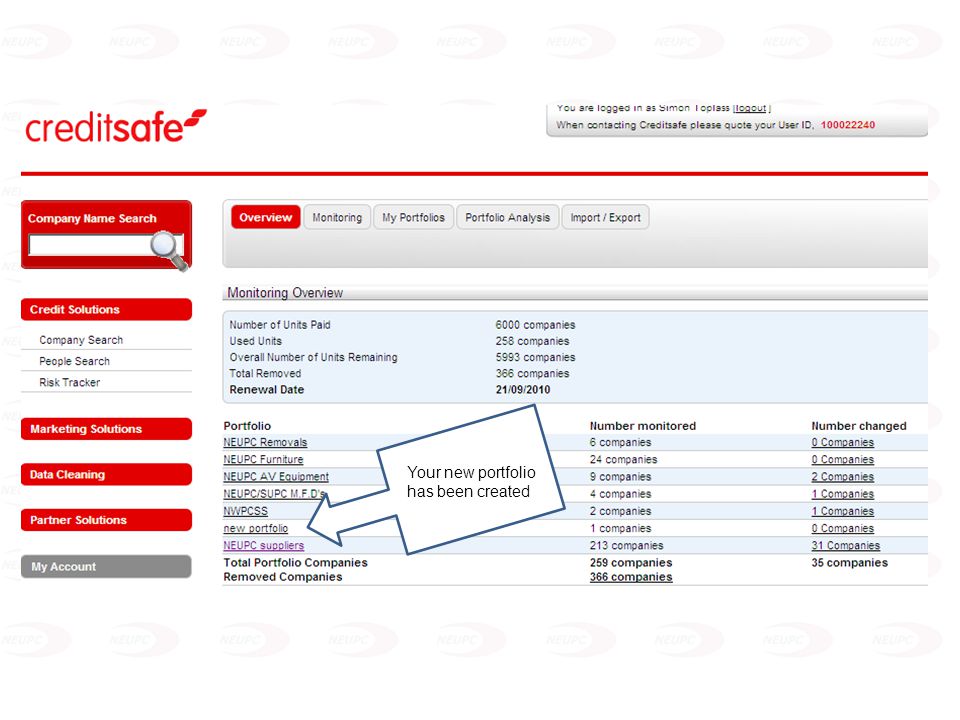Click the Creditsafe logo
The image size is (960, 720).
(x=116, y=126)
